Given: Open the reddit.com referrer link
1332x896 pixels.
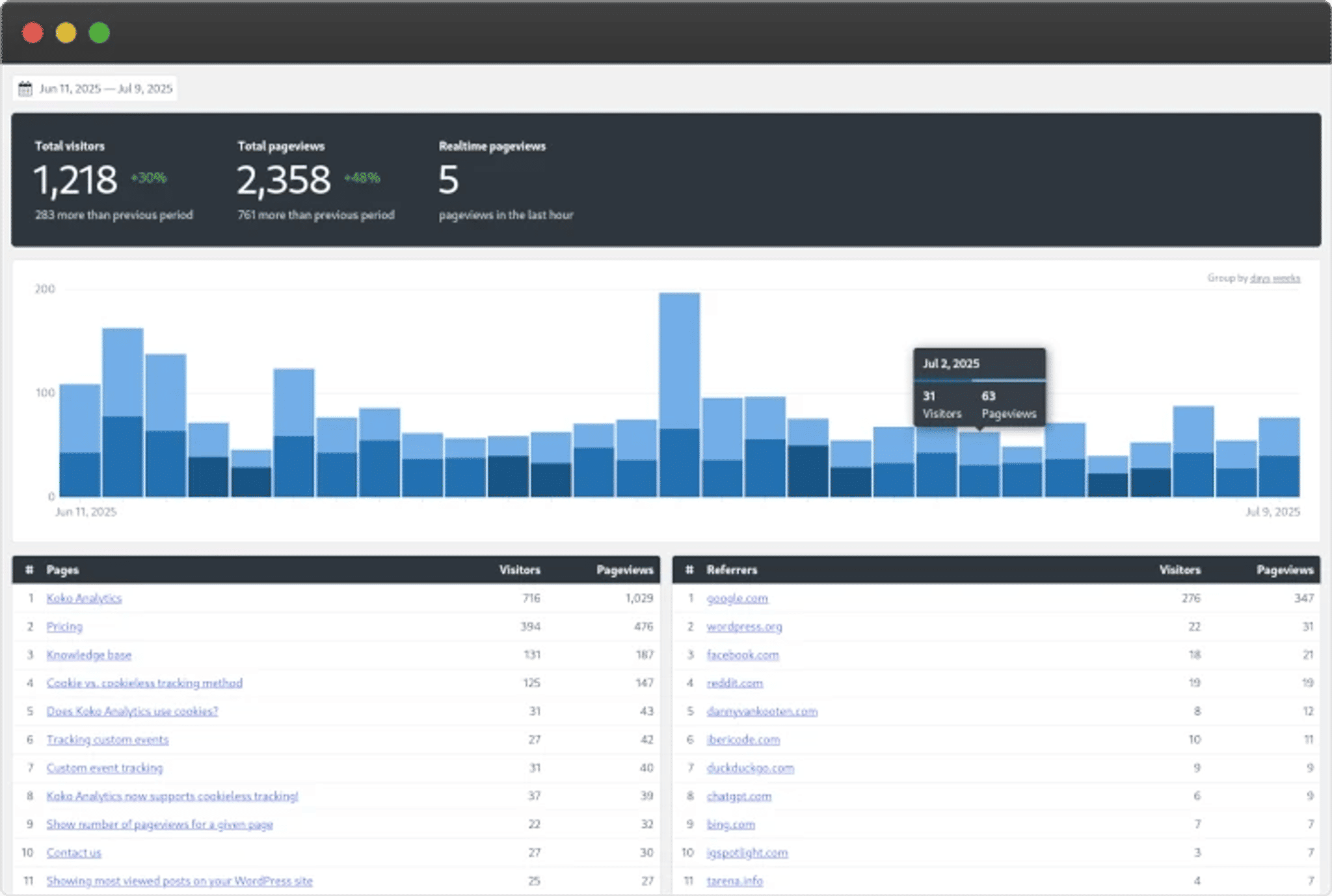Looking at the screenshot, I should coord(735,683).
